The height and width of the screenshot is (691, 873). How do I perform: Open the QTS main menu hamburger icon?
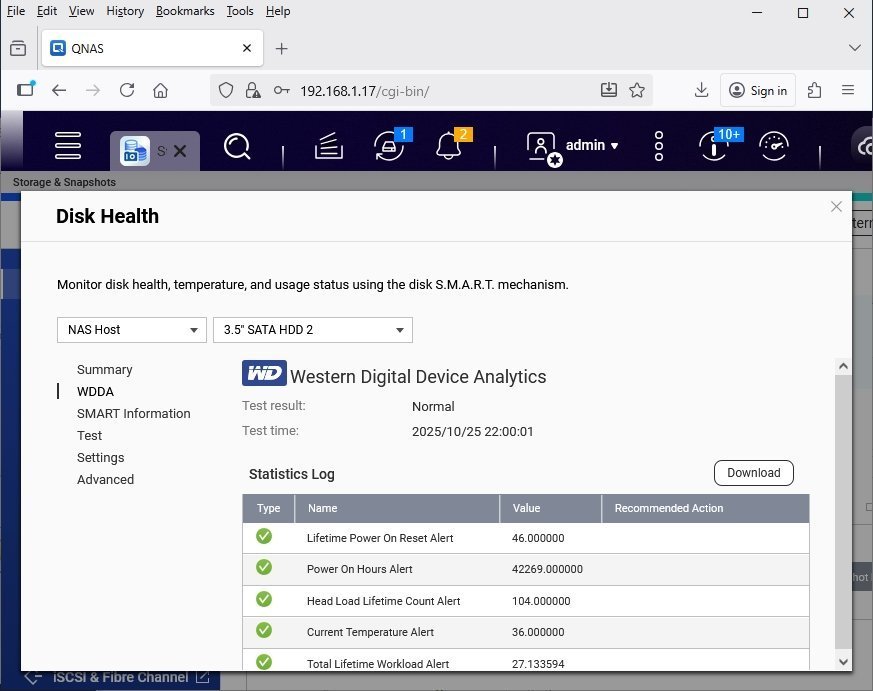point(68,146)
